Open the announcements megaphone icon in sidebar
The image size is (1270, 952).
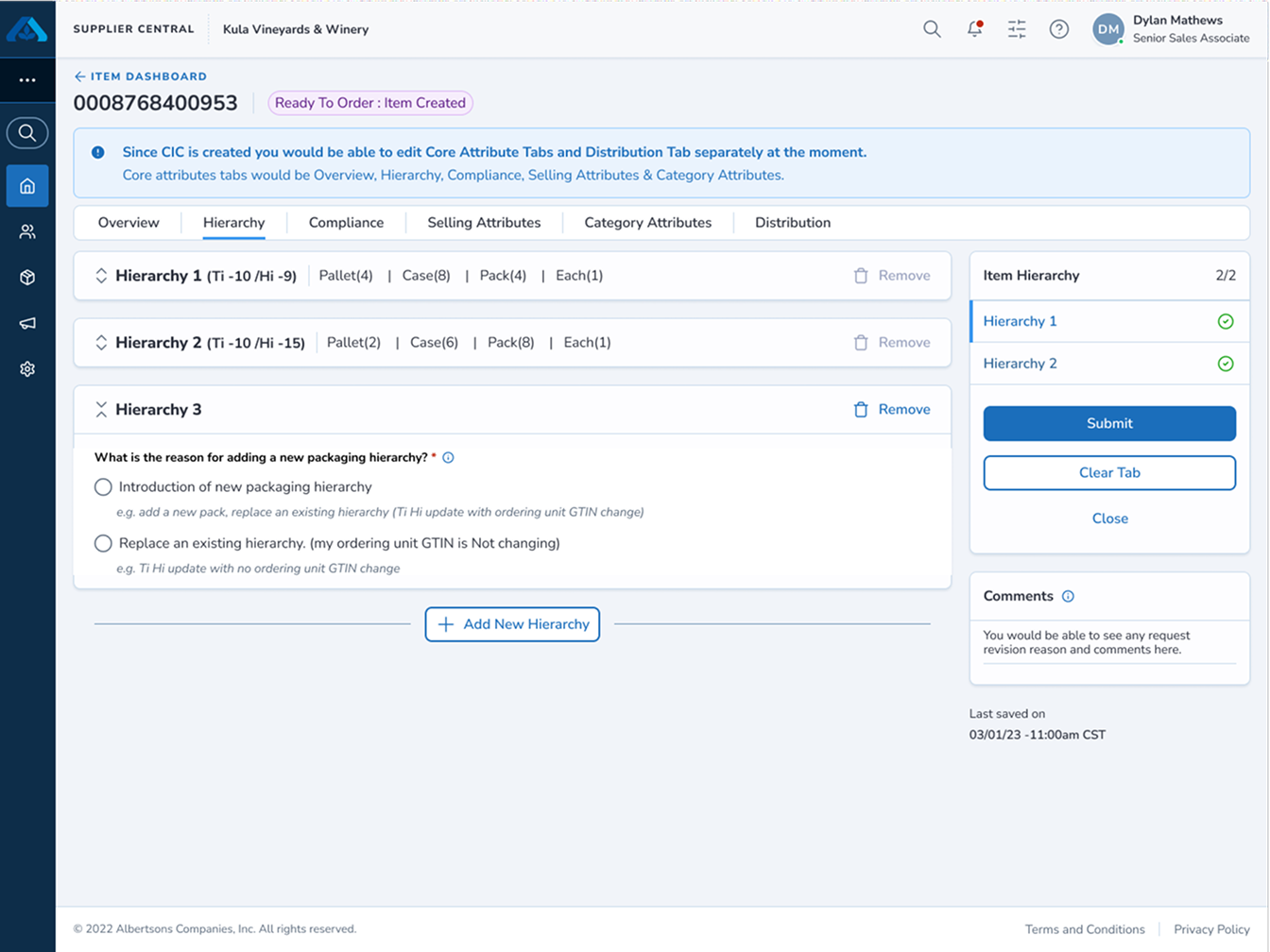click(x=27, y=322)
